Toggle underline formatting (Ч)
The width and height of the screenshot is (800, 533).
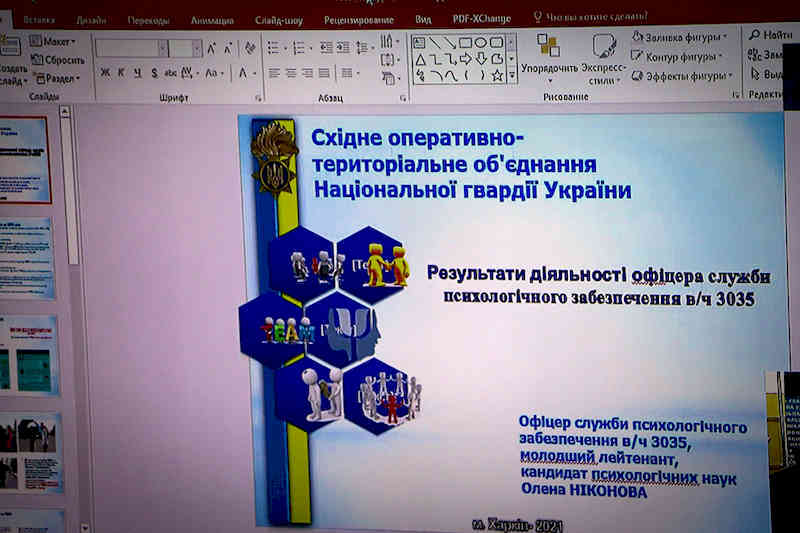(x=138, y=73)
